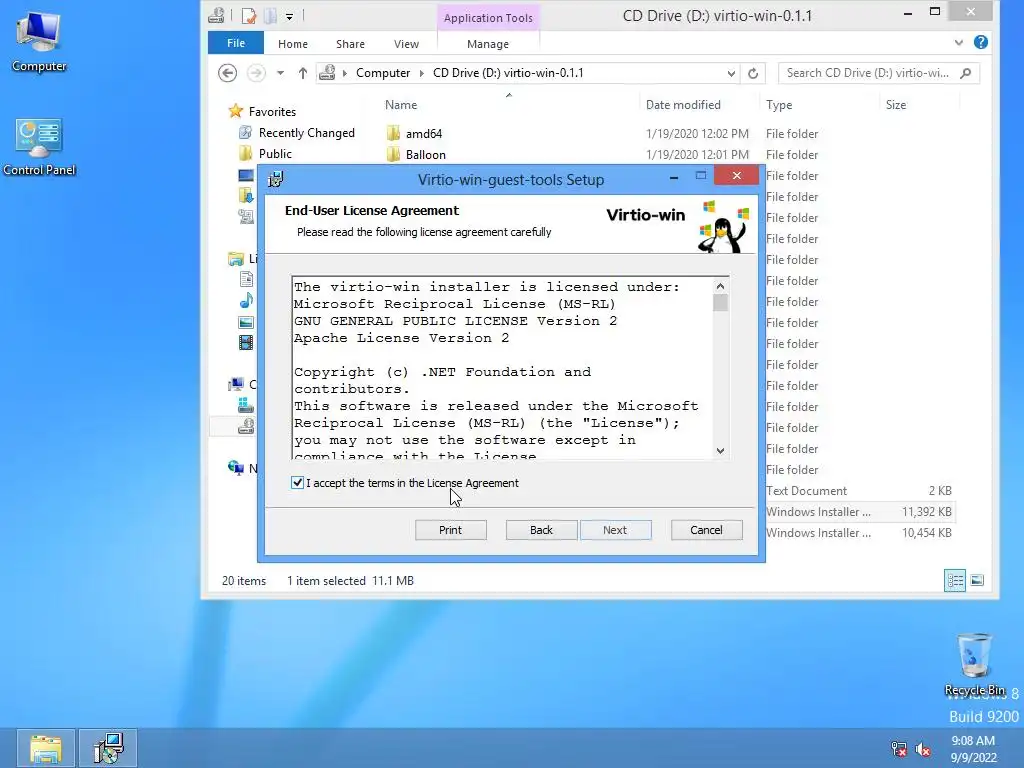The image size is (1024, 768).
Task: Sort by the Name column header
Action: (401, 104)
